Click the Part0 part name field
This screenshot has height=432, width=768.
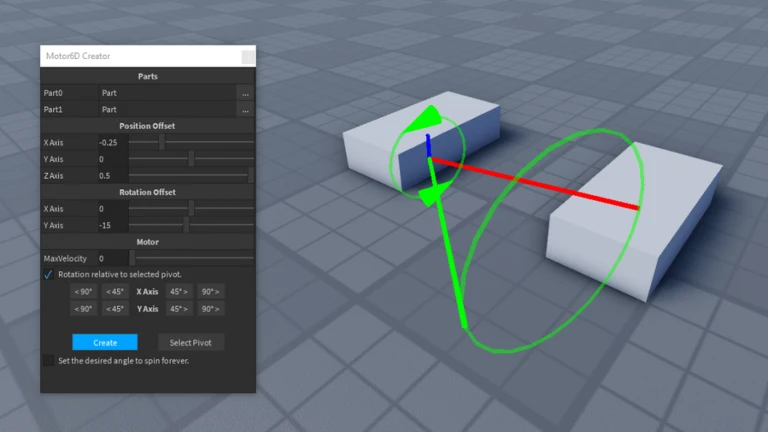point(165,93)
